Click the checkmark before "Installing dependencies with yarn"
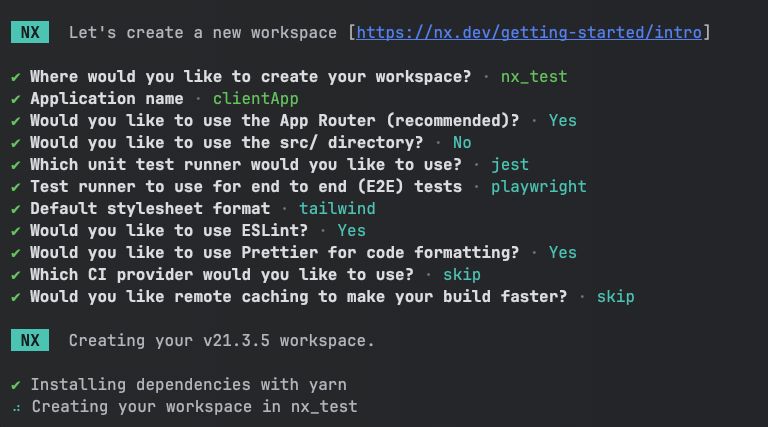The height and width of the screenshot is (427, 768). pyautogui.click(x=16, y=385)
